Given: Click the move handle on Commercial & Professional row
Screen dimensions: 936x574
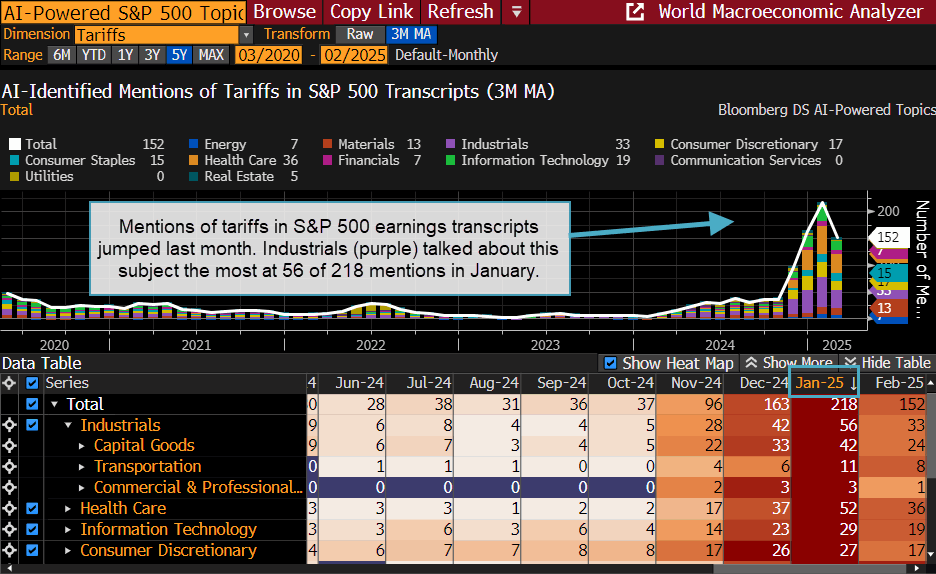Looking at the screenshot, I should click(x=9, y=487).
